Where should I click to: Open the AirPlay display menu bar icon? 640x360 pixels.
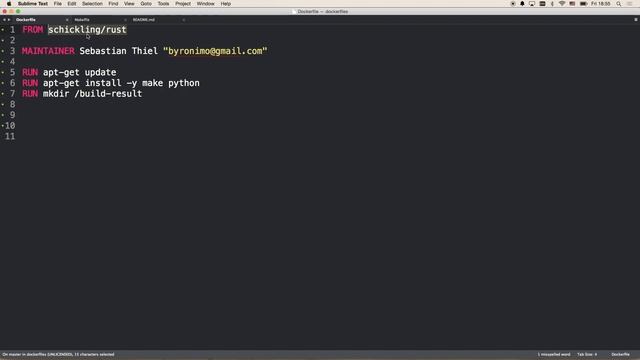[x=532, y=4]
